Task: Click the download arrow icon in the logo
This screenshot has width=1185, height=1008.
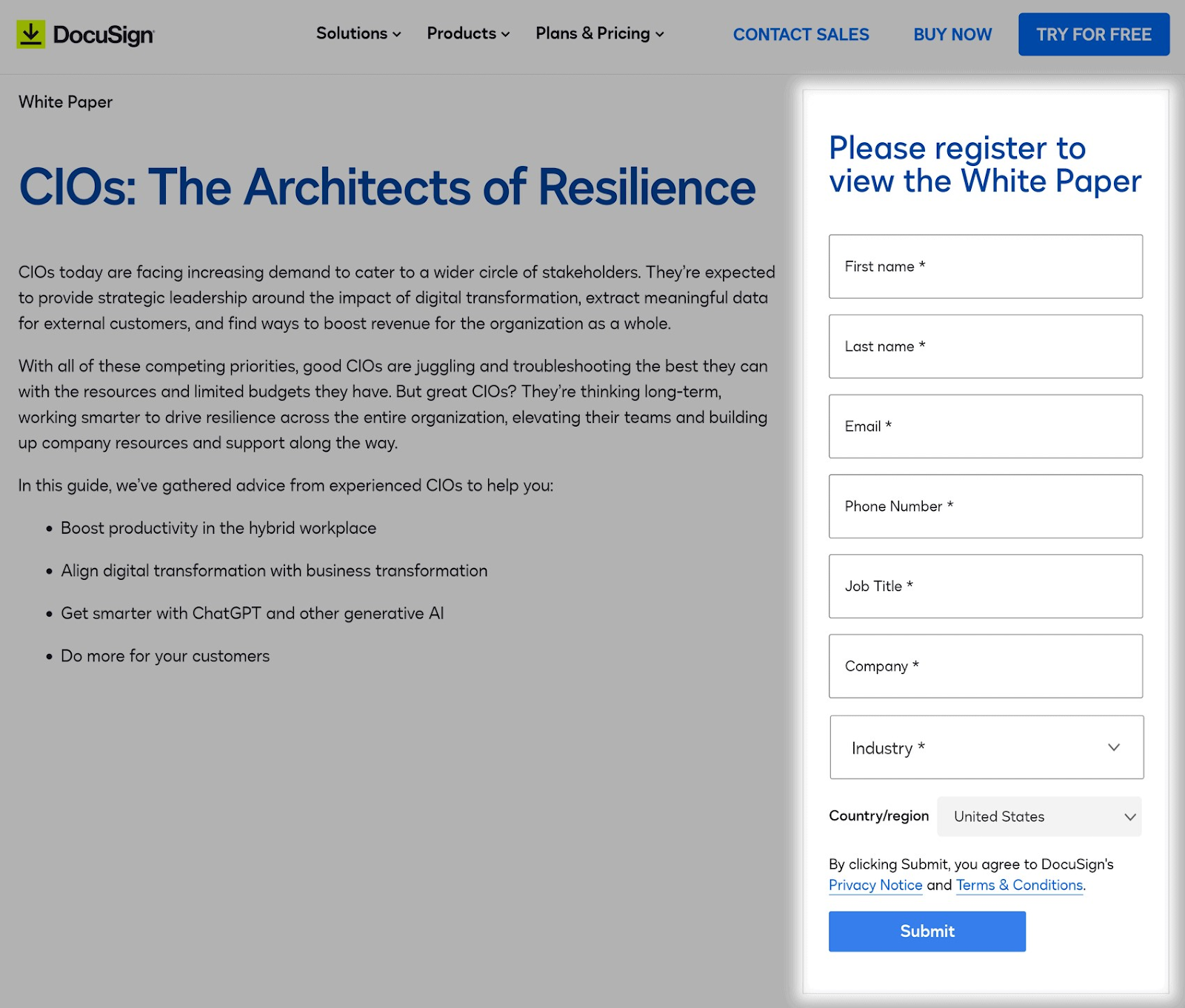Action: coord(30,33)
